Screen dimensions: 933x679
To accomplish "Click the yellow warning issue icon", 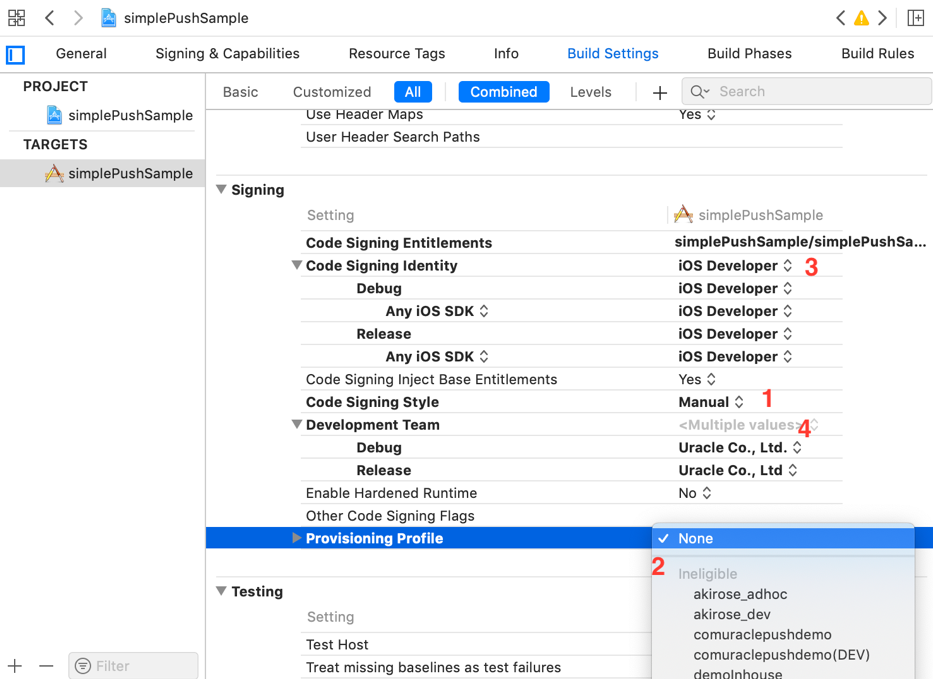I will coord(861,18).
